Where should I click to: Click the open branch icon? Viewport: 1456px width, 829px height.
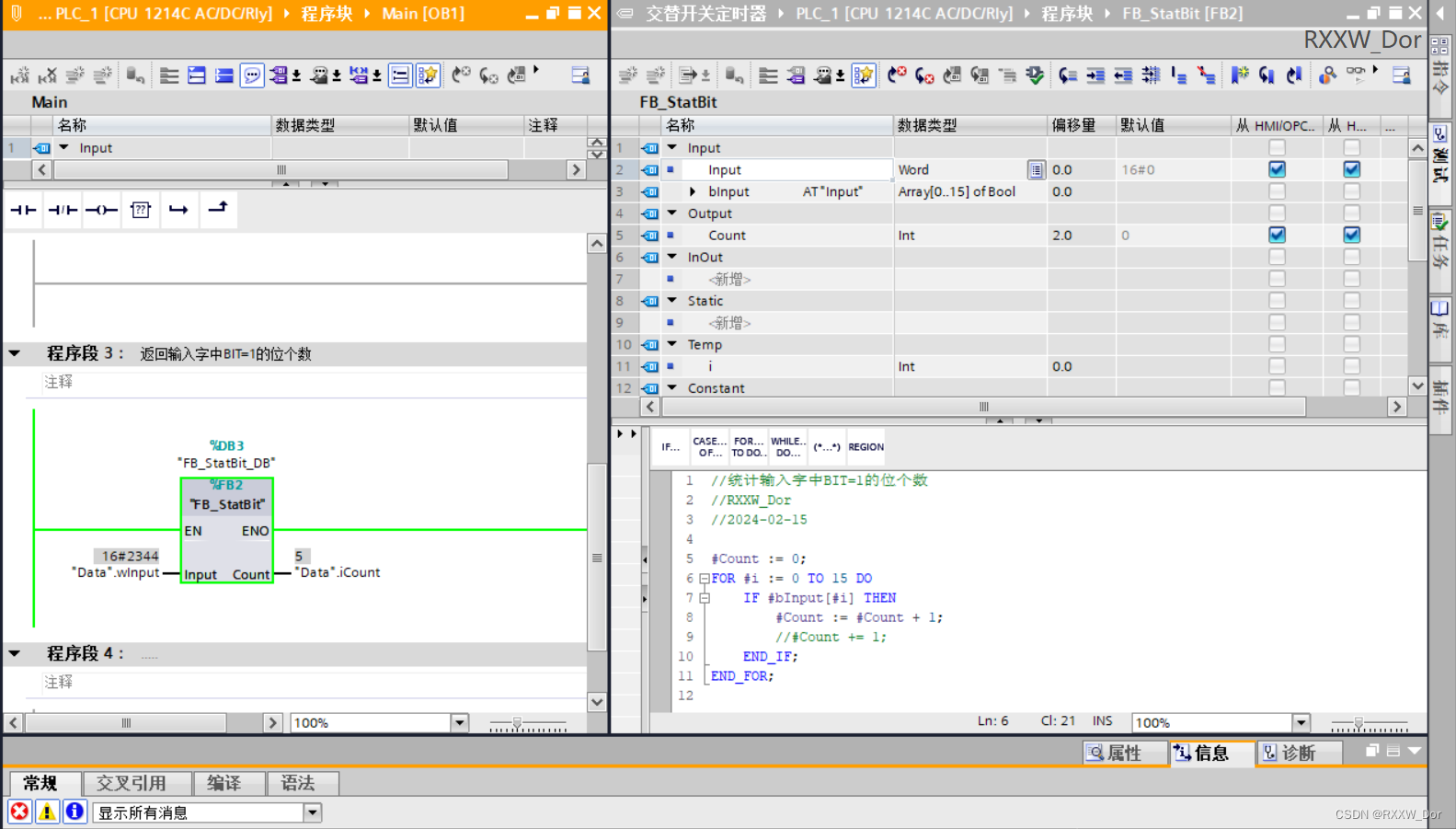click(178, 210)
